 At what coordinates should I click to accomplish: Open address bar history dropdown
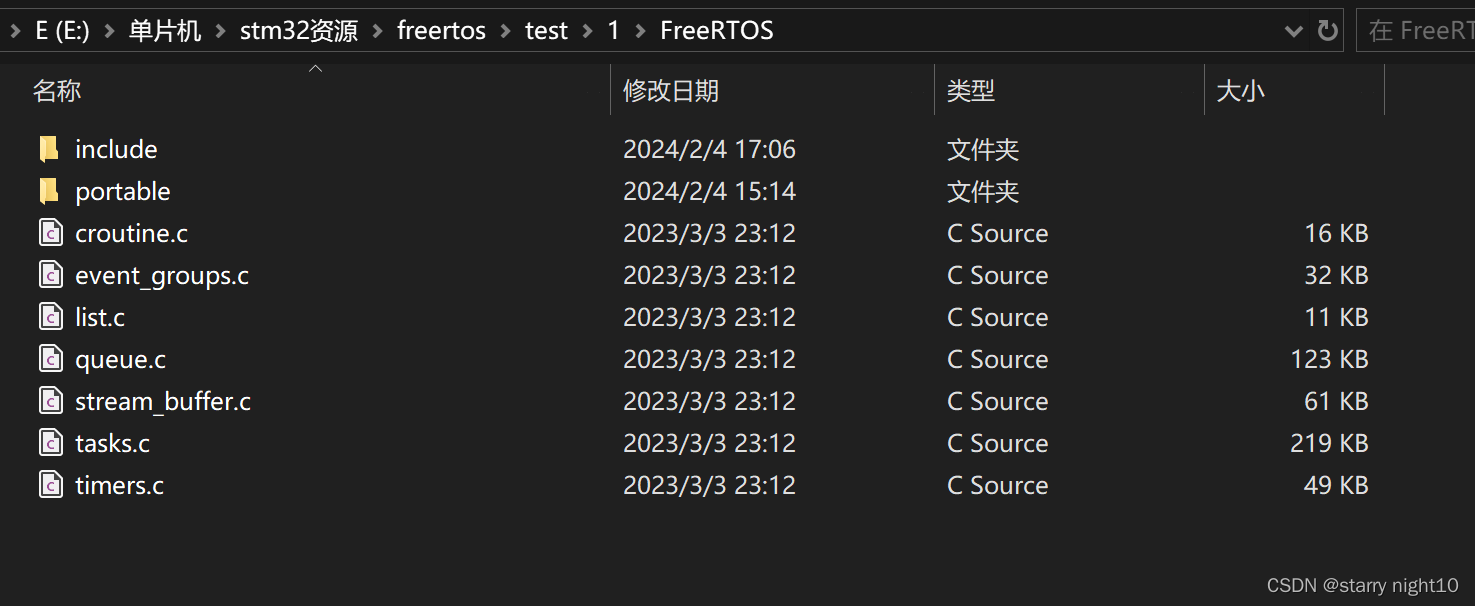tap(1293, 31)
